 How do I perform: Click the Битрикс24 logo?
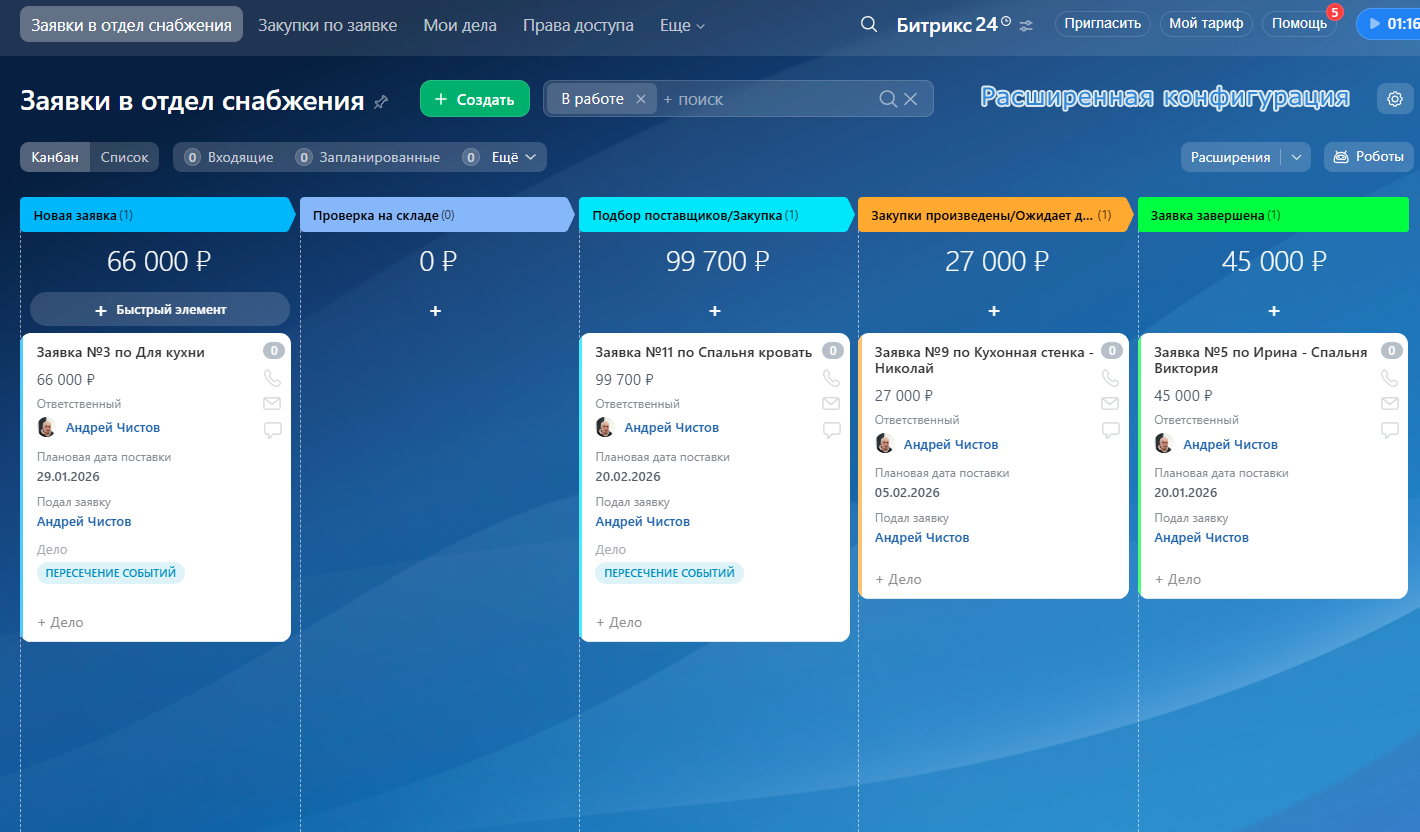(x=947, y=25)
